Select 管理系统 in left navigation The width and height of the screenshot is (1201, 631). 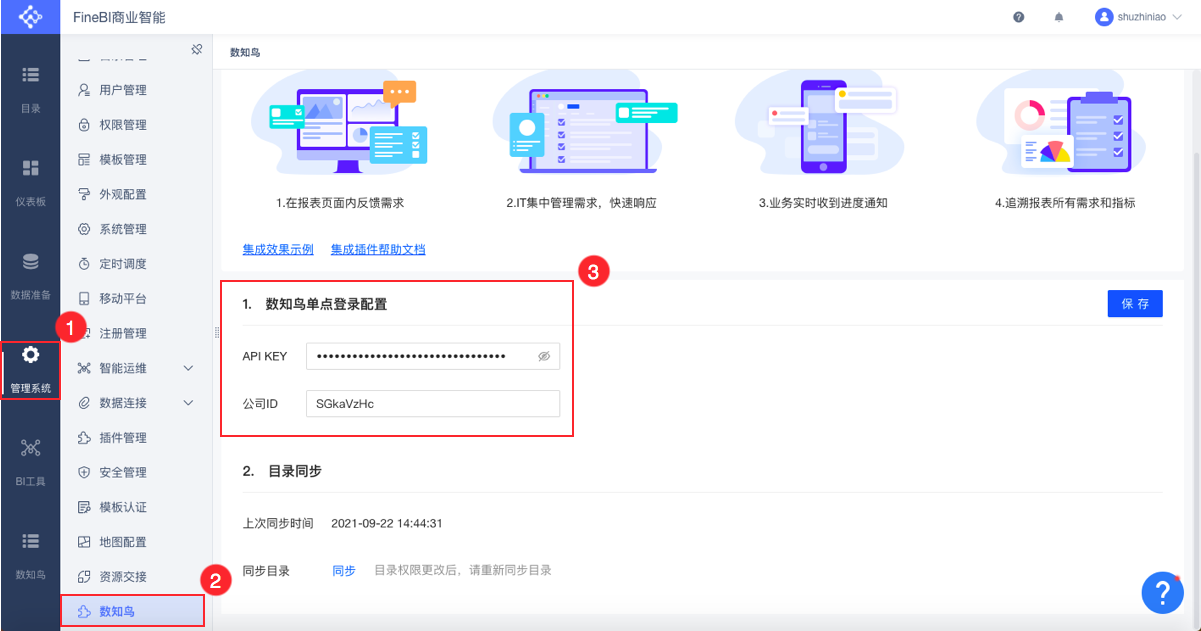(x=30, y=369)
